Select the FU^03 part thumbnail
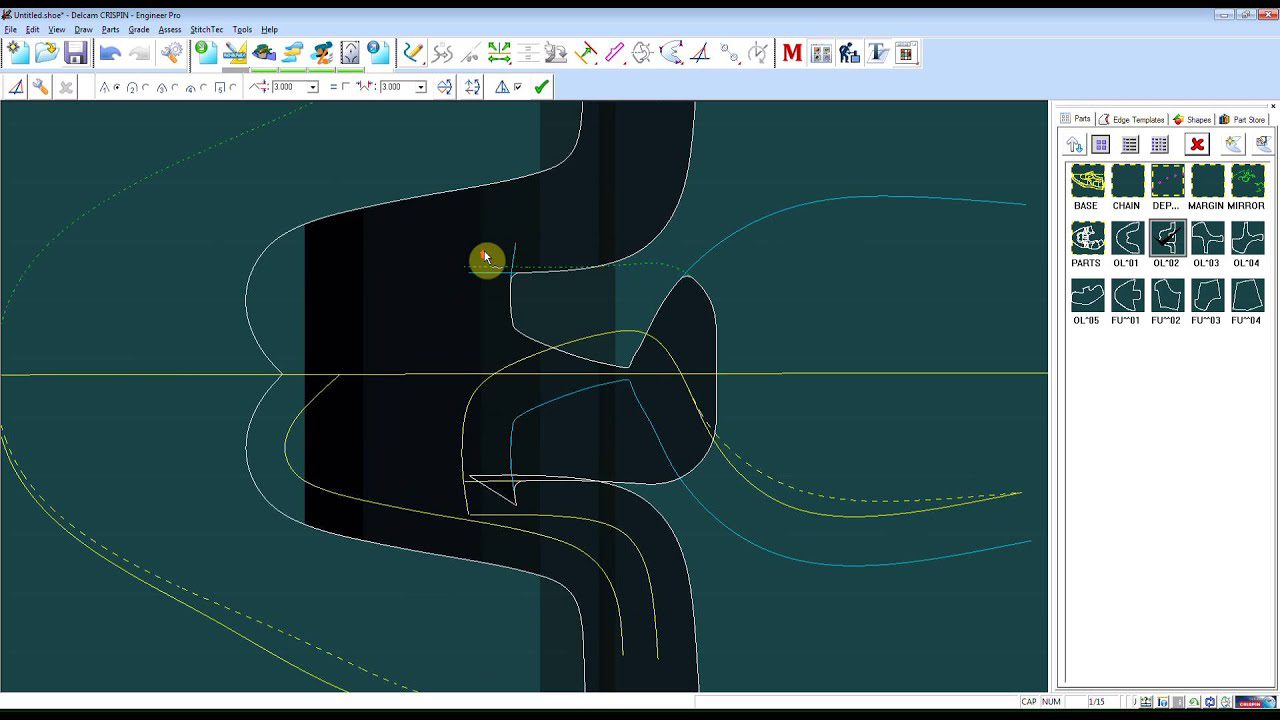 [1206, 296]
